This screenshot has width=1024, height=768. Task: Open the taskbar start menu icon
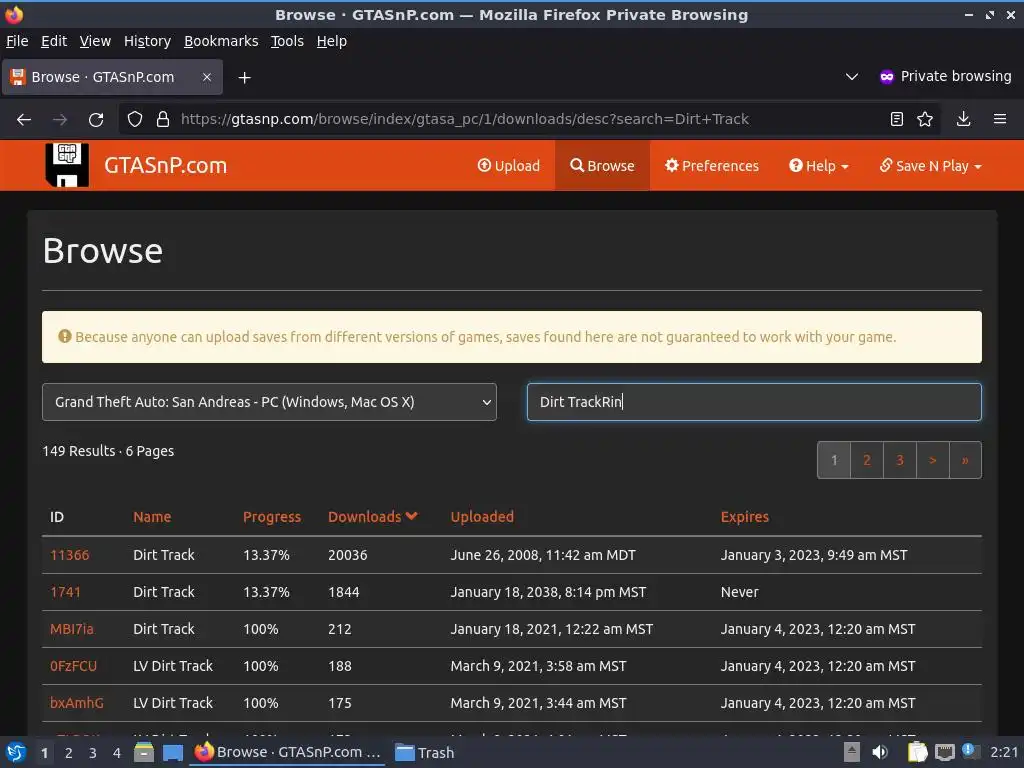pyautogui.click(x=15, y=752)
